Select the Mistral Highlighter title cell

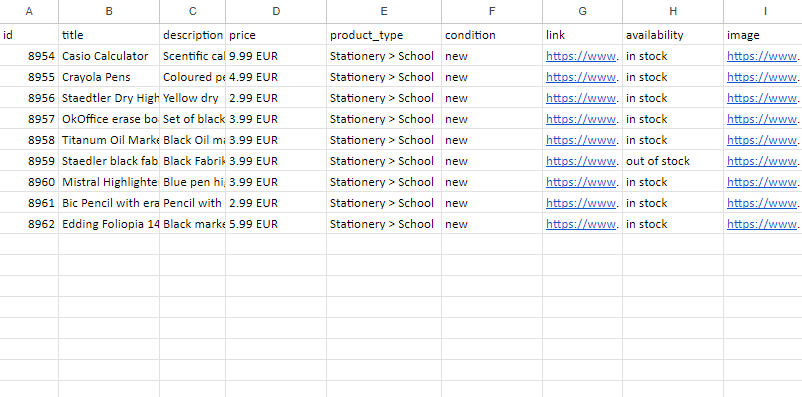(x=109, y=182)
